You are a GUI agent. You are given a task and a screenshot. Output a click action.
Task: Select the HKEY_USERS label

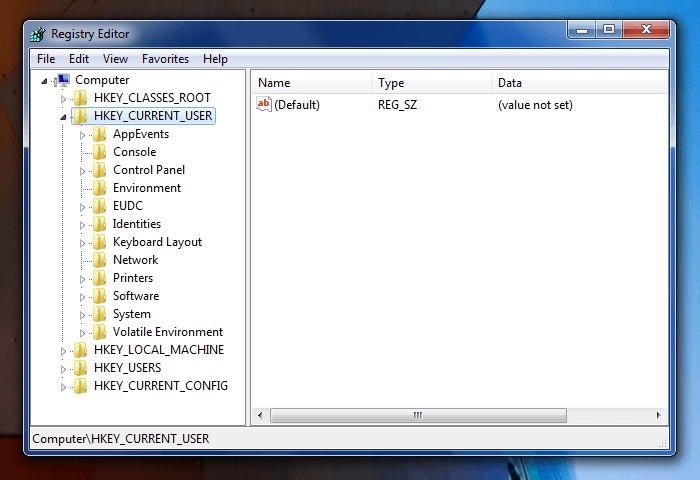(128, 368)
